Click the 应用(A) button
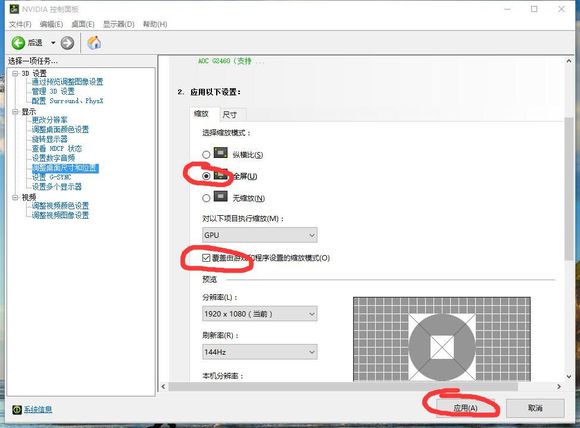 pos(465,408)
